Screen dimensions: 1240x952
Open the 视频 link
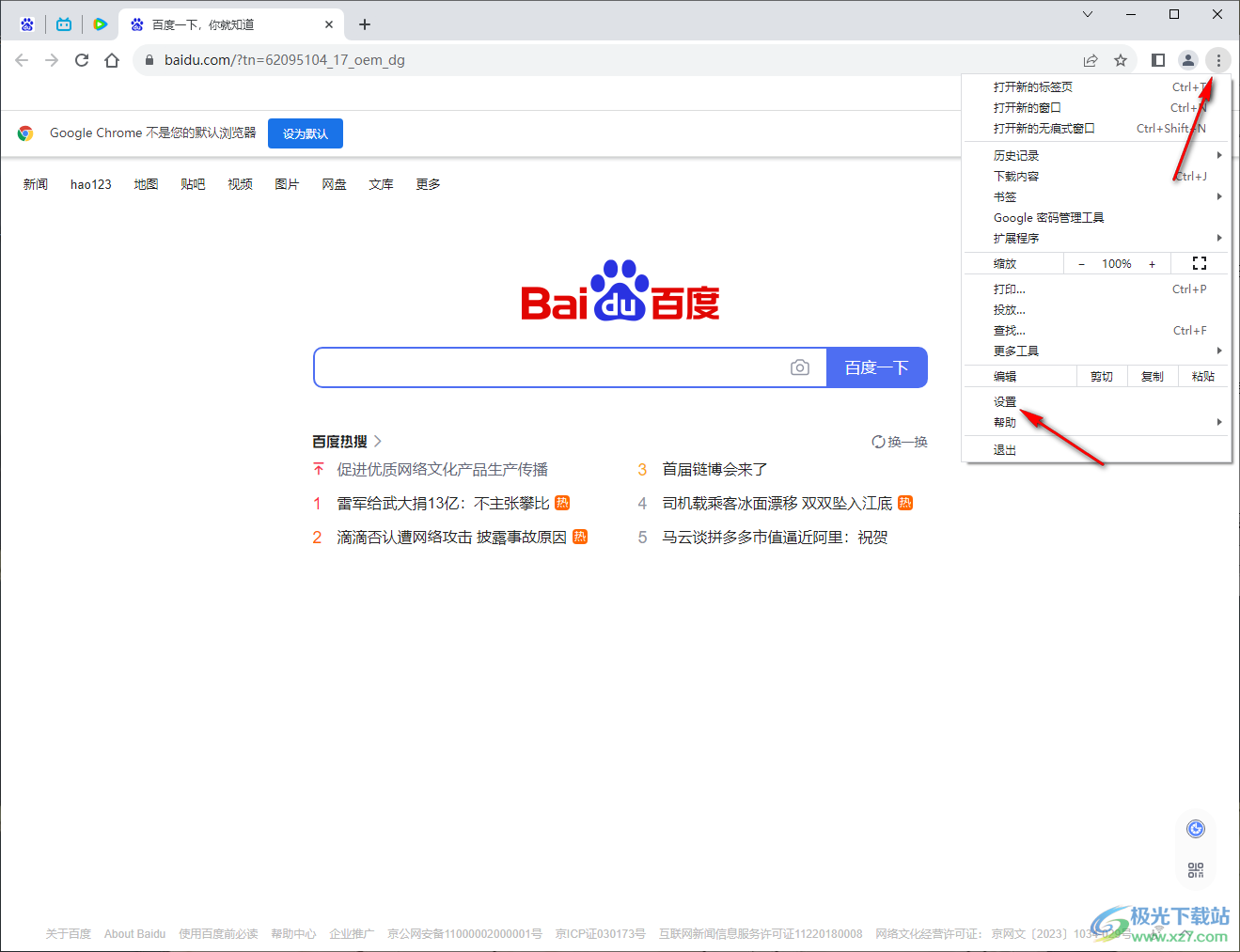pyautogui.click(x=240, y=184)
